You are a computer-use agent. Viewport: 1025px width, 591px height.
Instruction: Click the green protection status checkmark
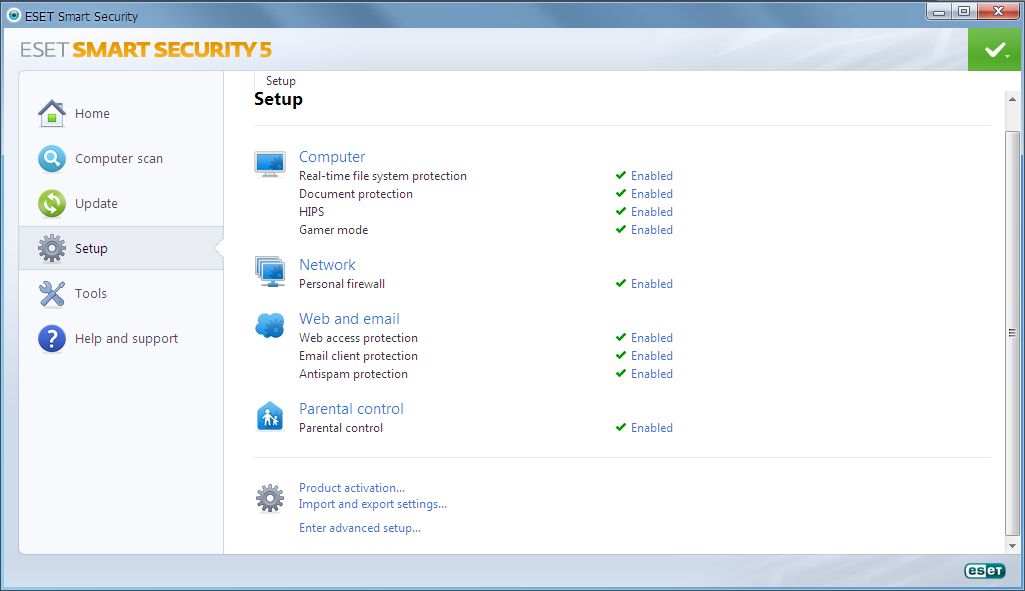(x=994, y=50)
